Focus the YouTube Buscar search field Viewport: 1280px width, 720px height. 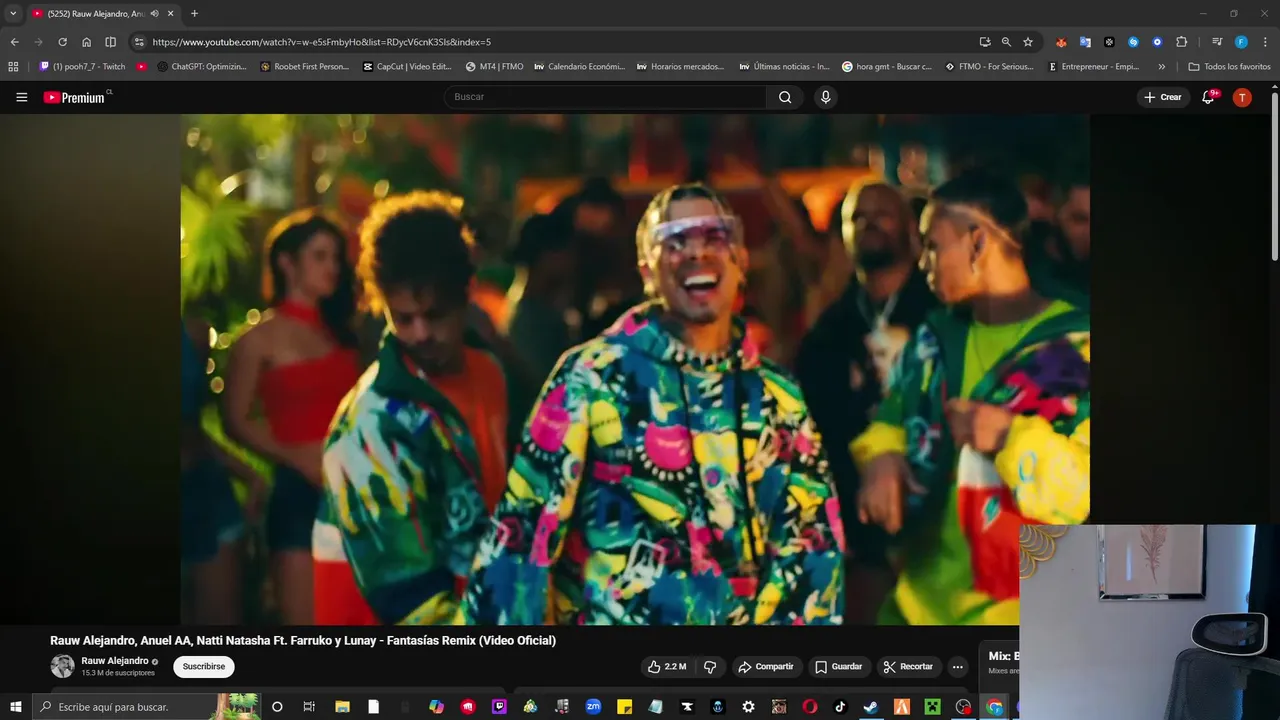tap(605, 97)
